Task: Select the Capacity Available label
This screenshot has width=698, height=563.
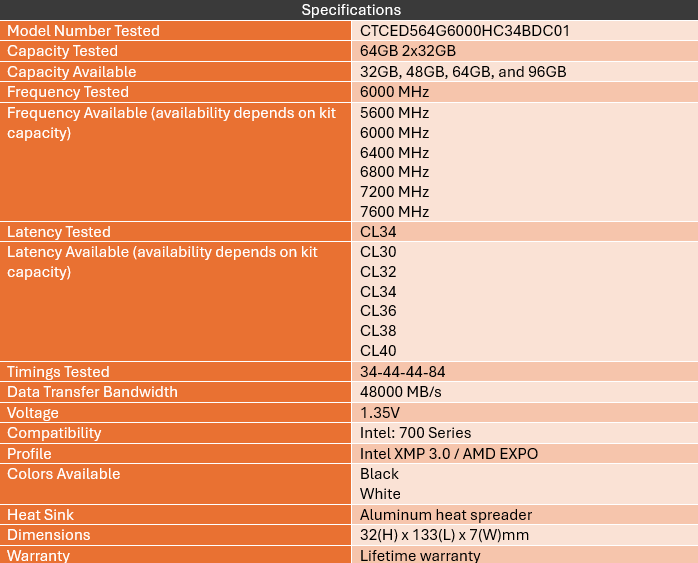Action: [72, 72]
